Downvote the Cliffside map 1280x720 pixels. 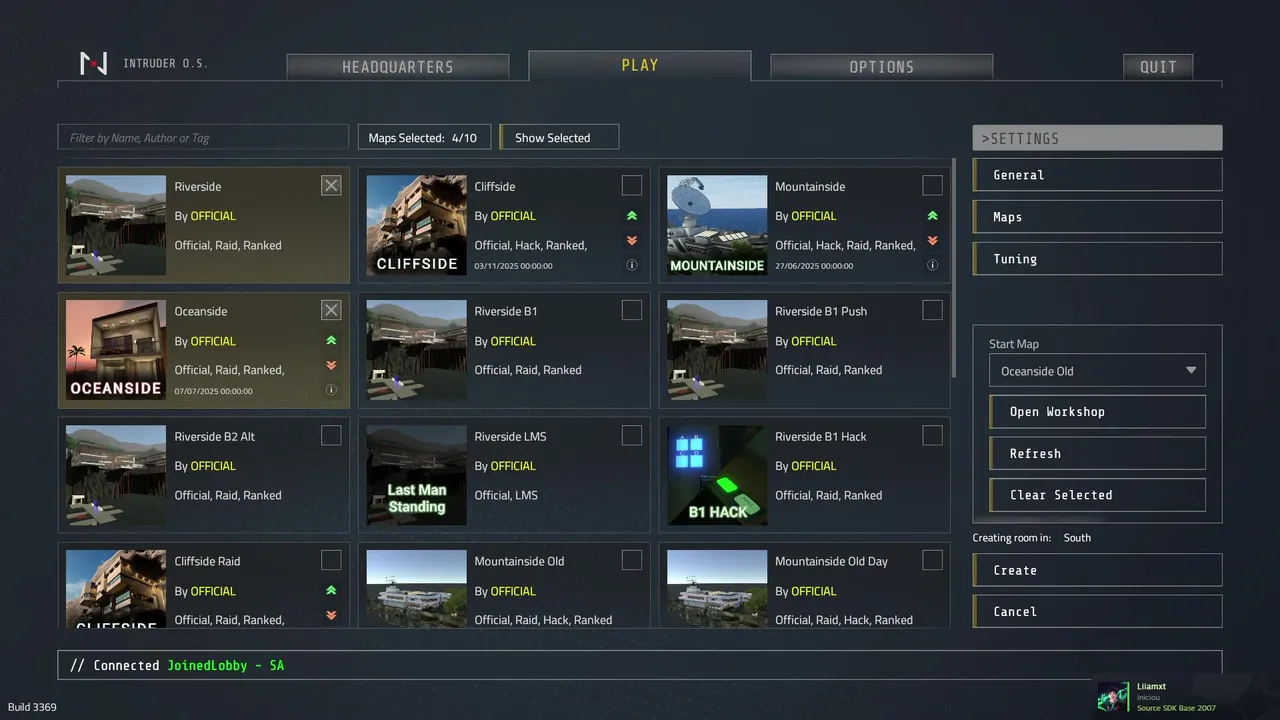point(632,241)
